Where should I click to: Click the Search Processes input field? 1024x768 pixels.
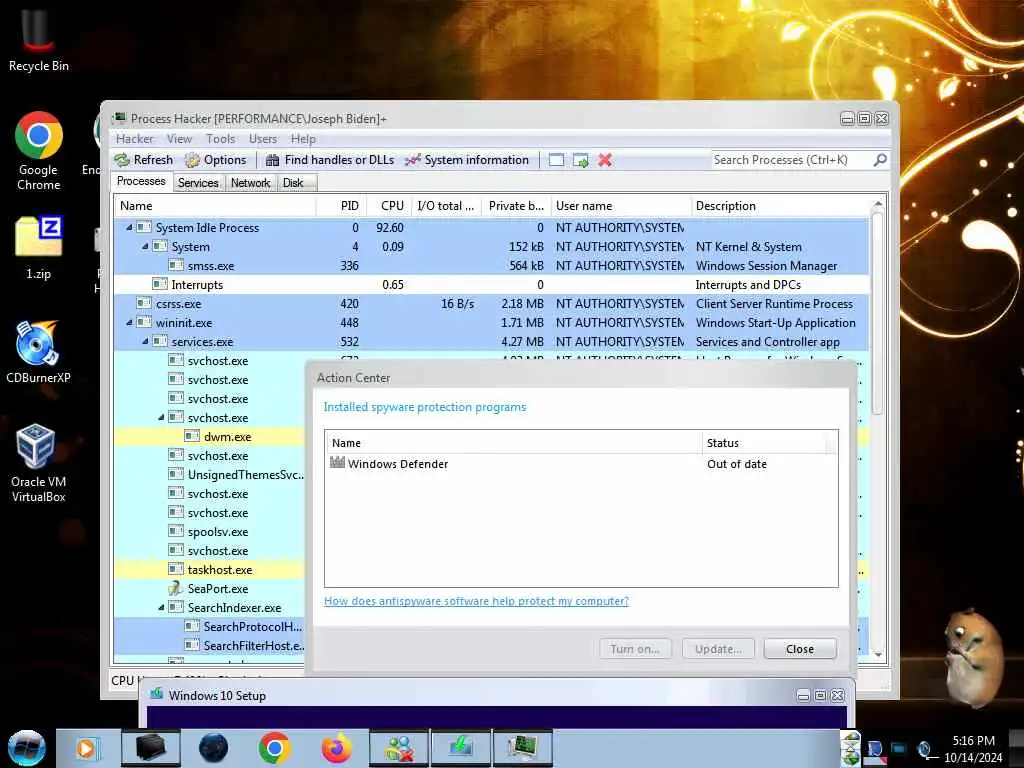pos(792,160)
